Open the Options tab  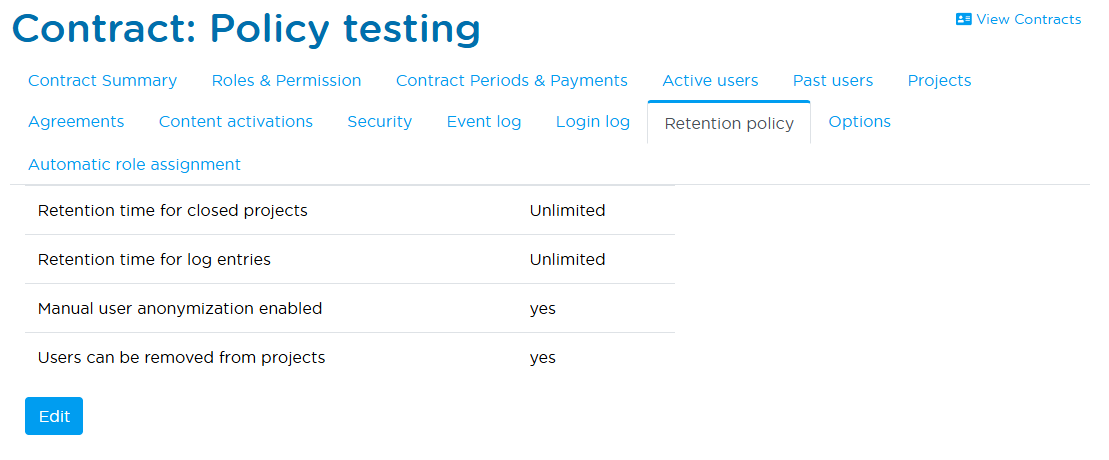pos(859,121)
